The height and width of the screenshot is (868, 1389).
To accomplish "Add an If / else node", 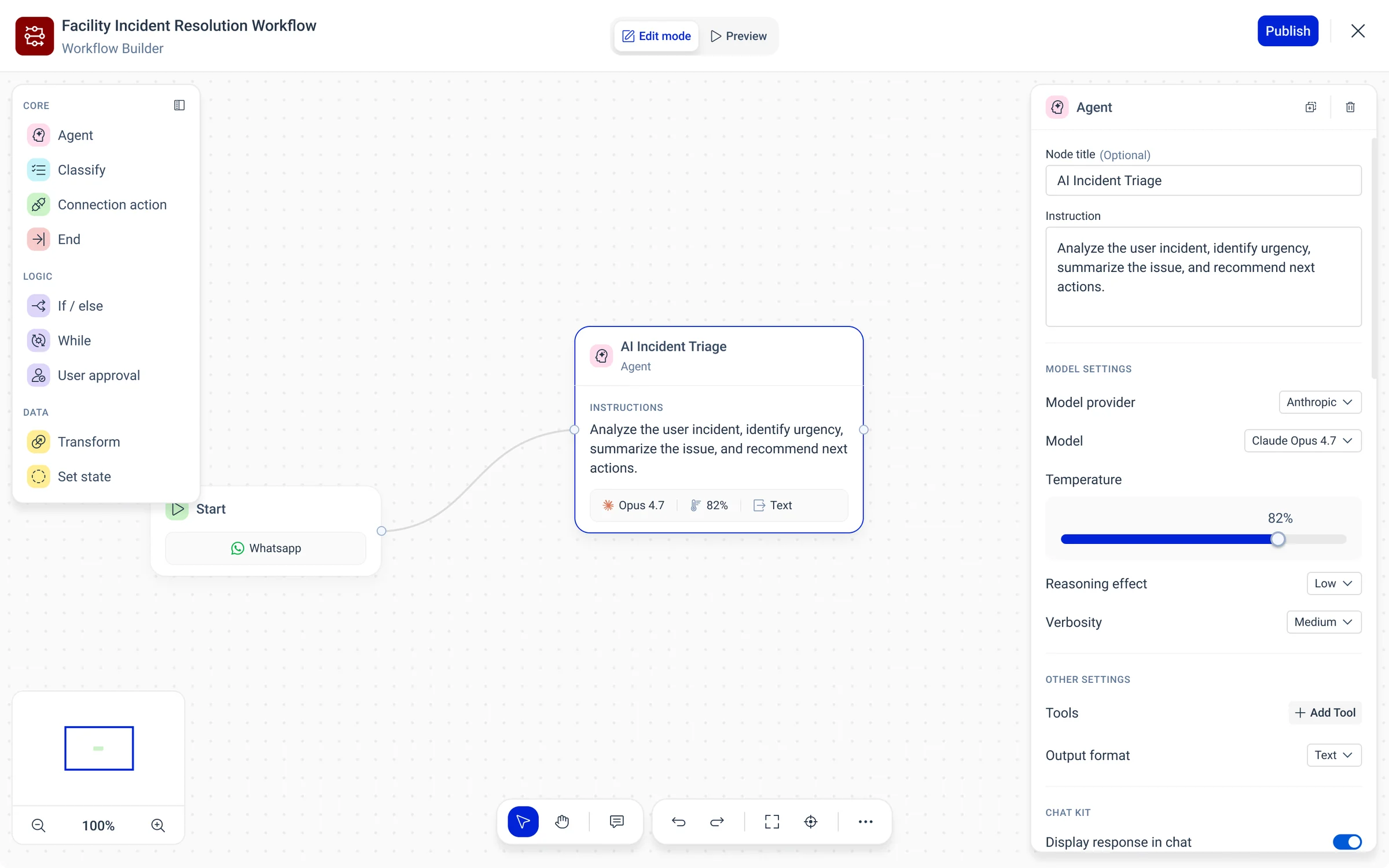I will pos(106,306).
